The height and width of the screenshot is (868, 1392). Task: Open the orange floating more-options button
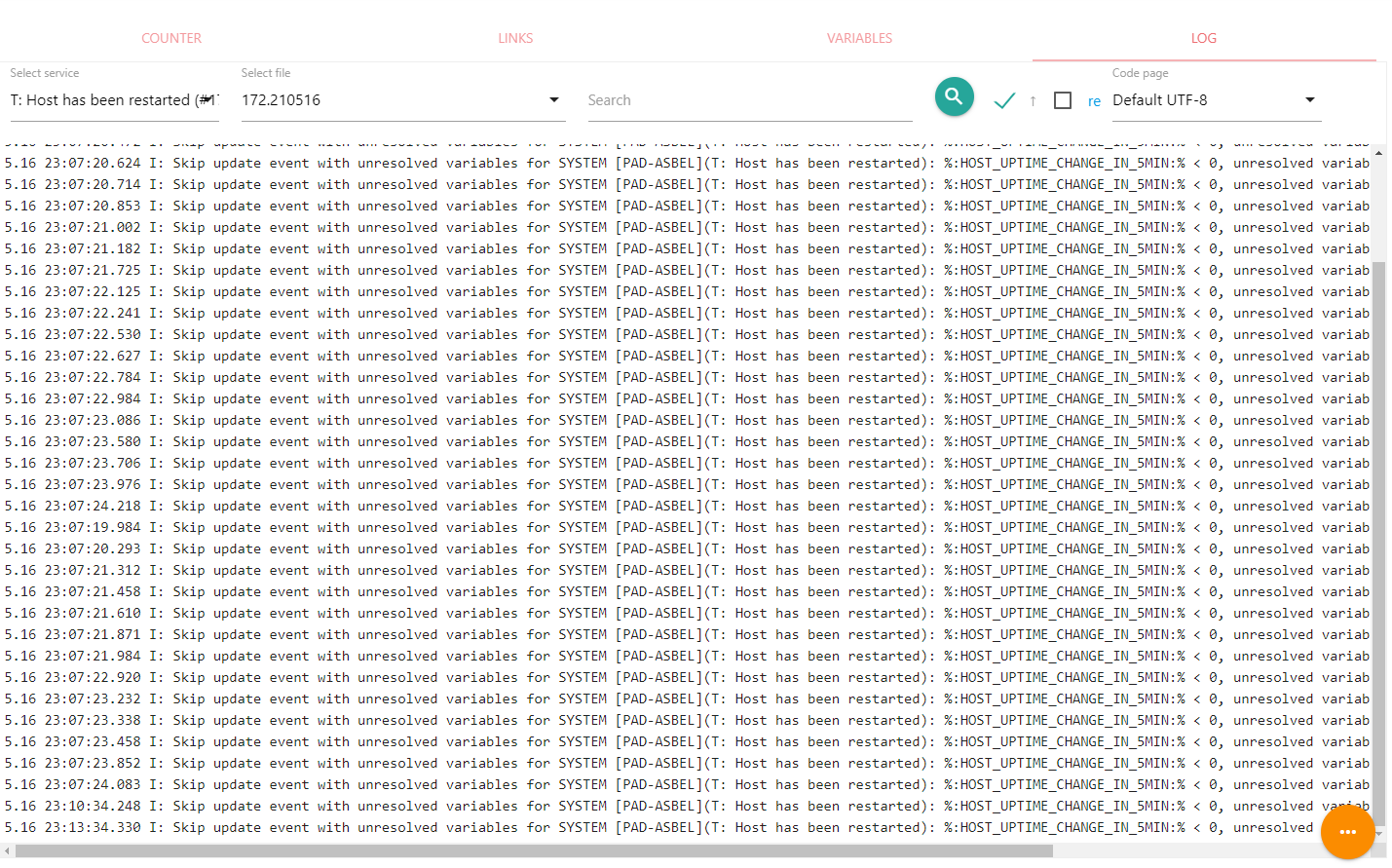1347,831
